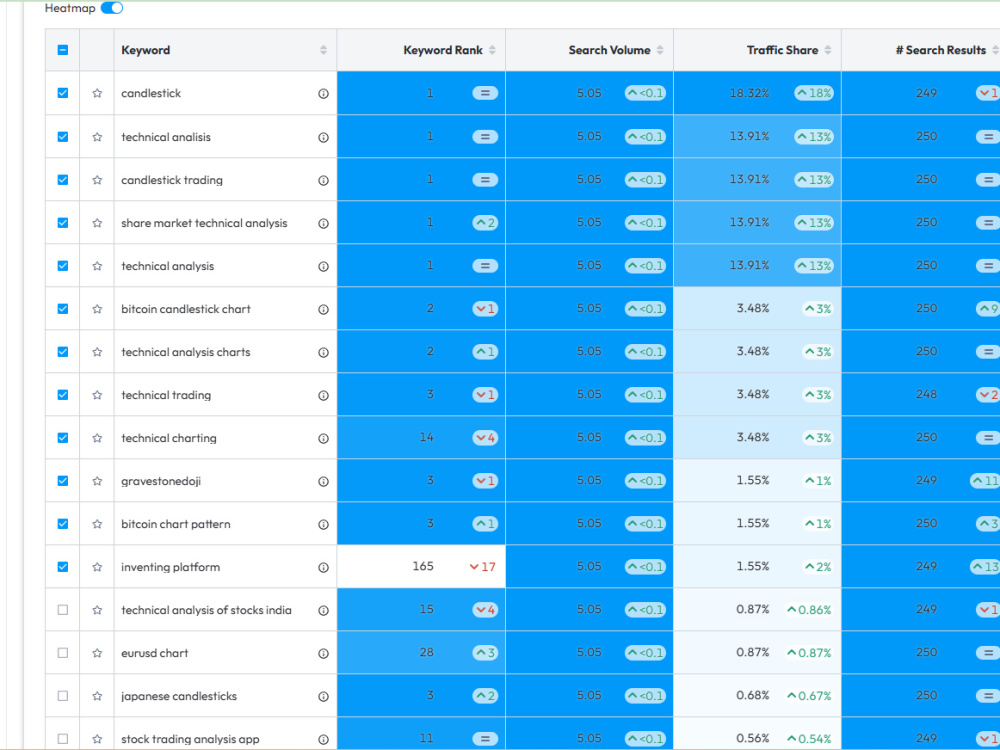This screenshot has width=1000, height=750.
Task: Open info for technical analysis charts
Action: point(323,352)
